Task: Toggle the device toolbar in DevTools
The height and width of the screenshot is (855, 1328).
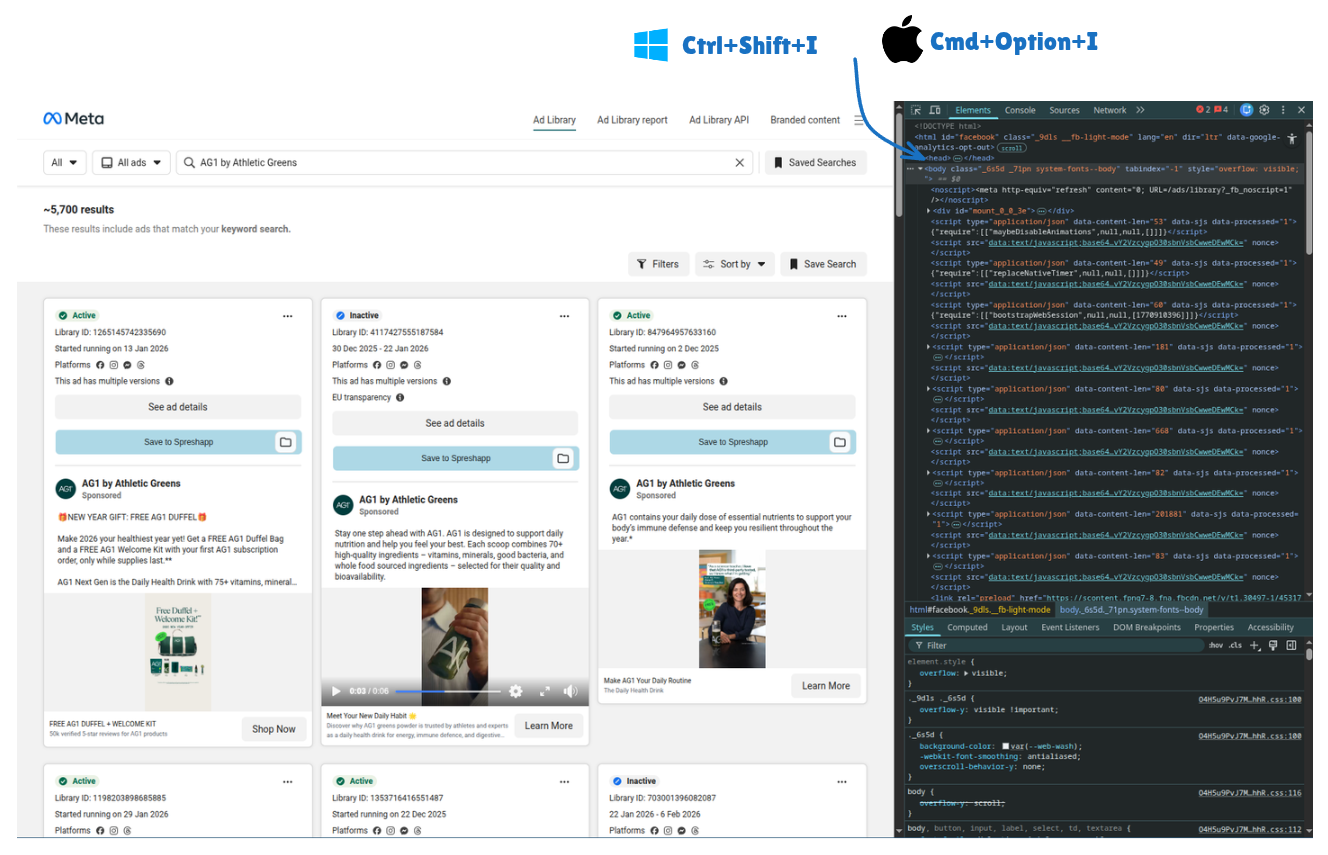Action: point(935,110)
